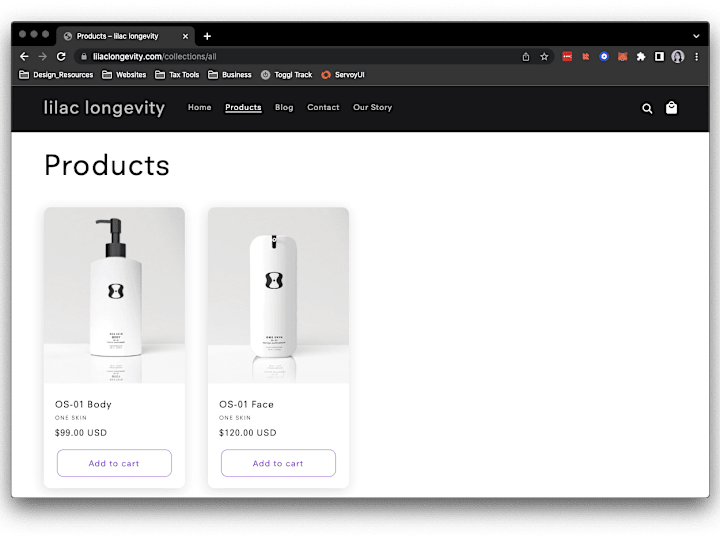Close the Products – lilac longevity tab
720x540 pixels.
coord(186,36)
